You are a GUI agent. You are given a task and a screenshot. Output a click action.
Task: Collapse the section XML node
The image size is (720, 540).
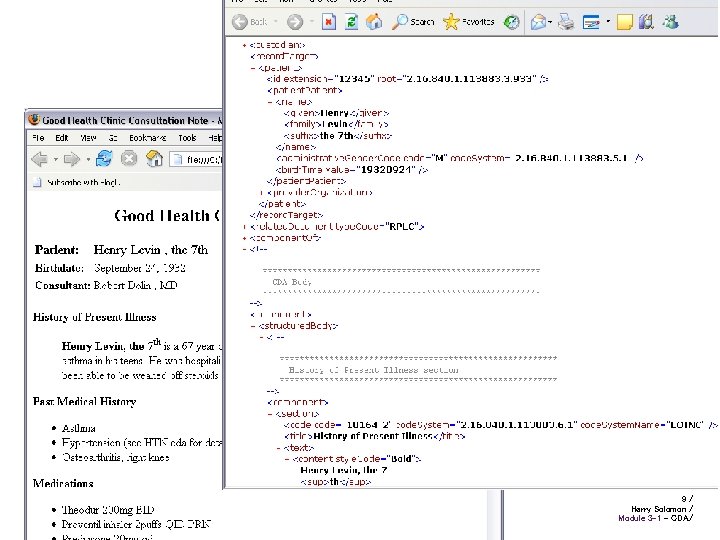click(270, 413)
